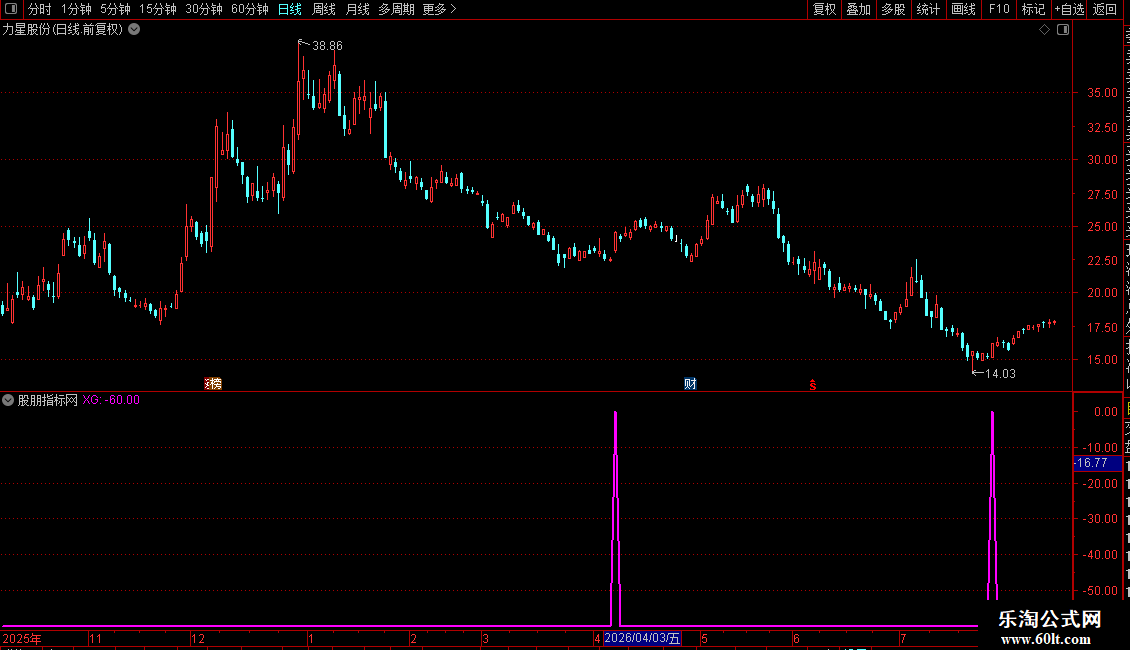Click the 12 month marker on the time axis
This screenshot has height=650, width=1130.
[198, 638]
